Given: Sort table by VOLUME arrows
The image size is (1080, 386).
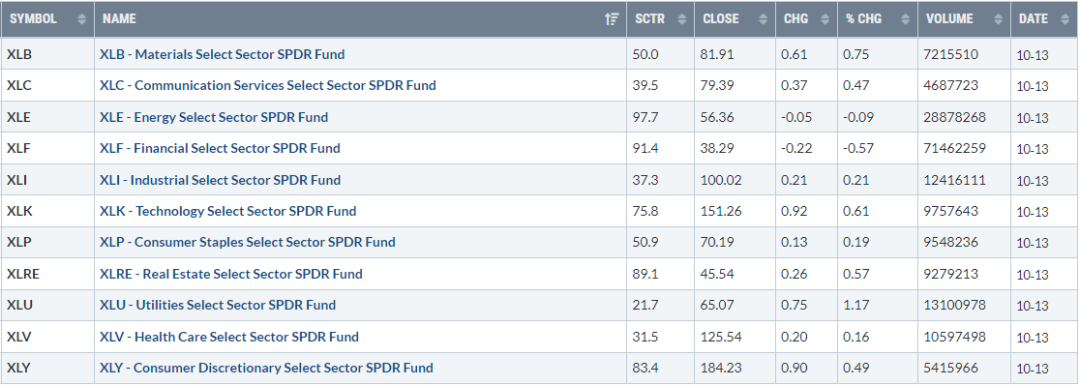Looking at the screenshot, I should pos(997,19).
